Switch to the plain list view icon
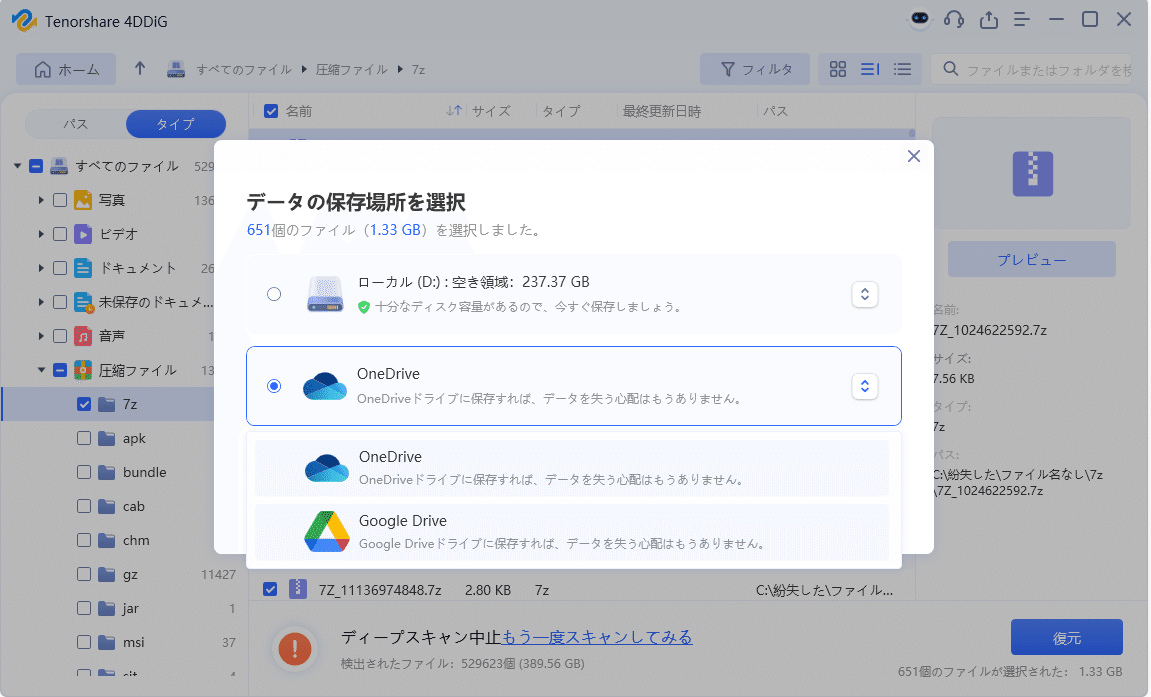The width and height of the screenshot is (1151, 697). 903,69
